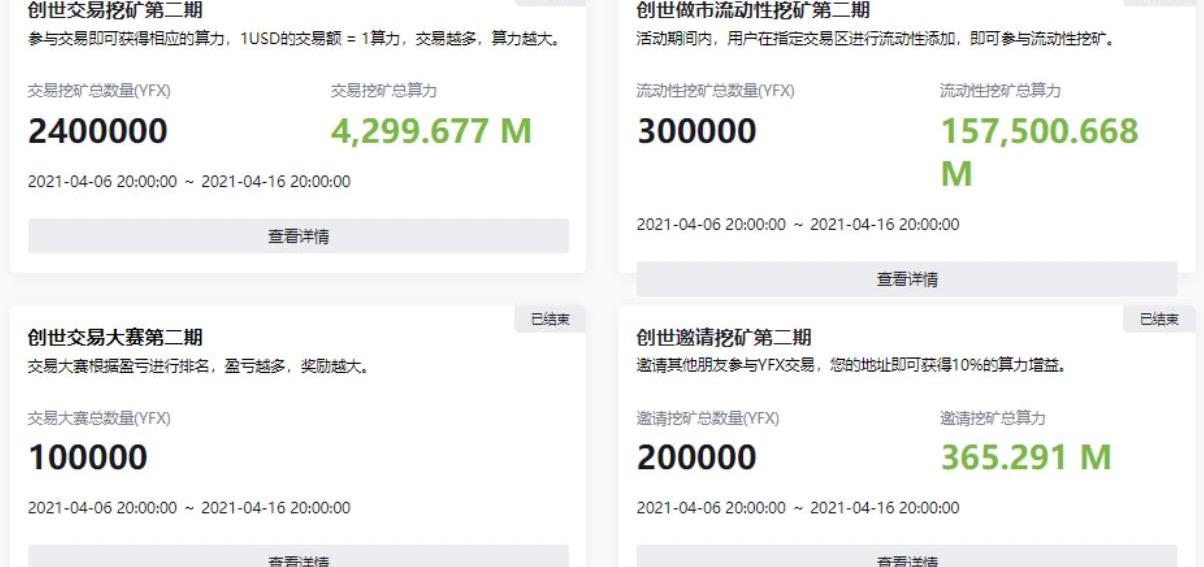The height and width of the screenshot is (567, 1204).
Task: Click the 300000 liquidity mining amount
Action: click(x=697, y=131)
